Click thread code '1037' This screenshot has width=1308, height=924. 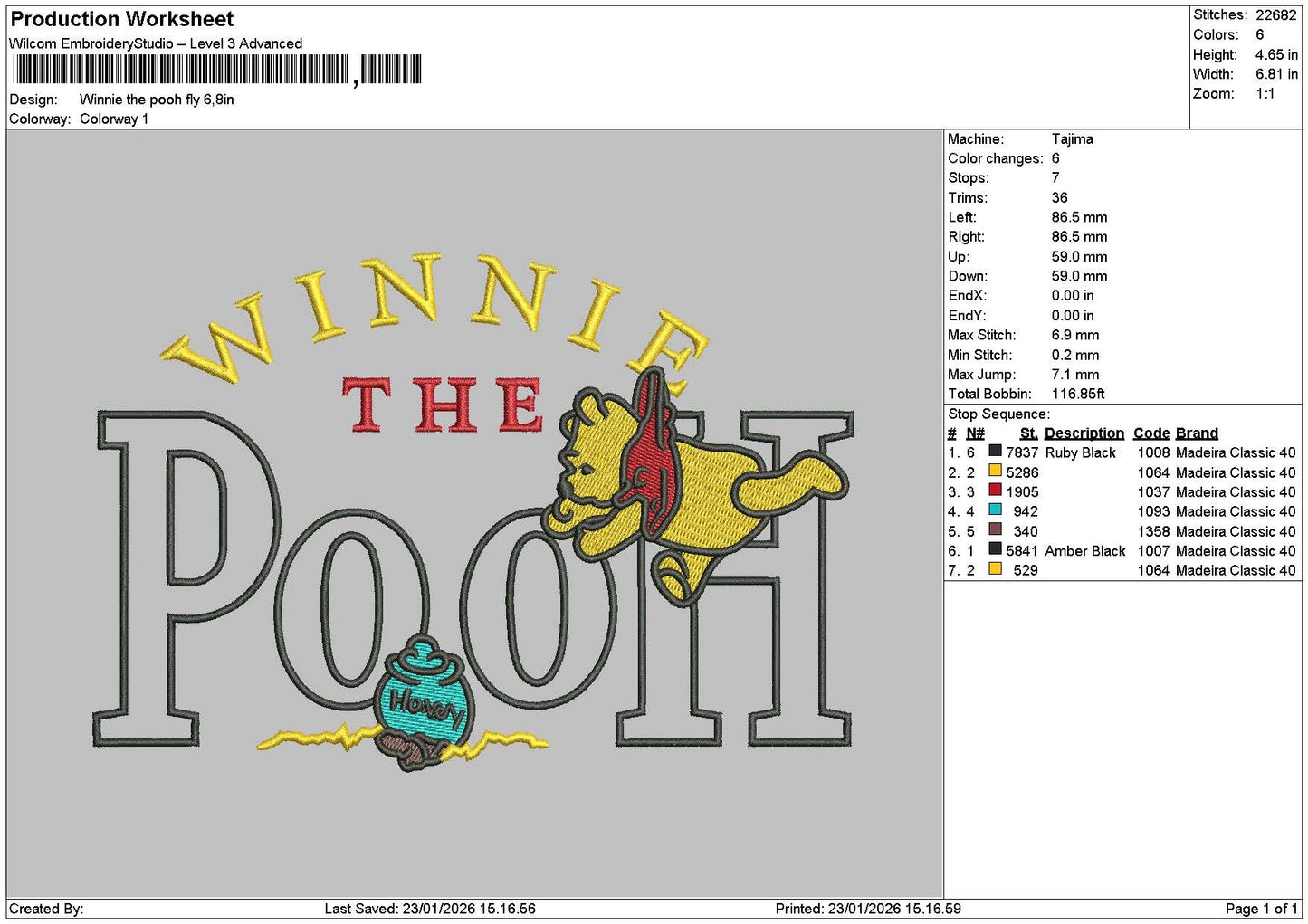click(x=1154, y=491)
